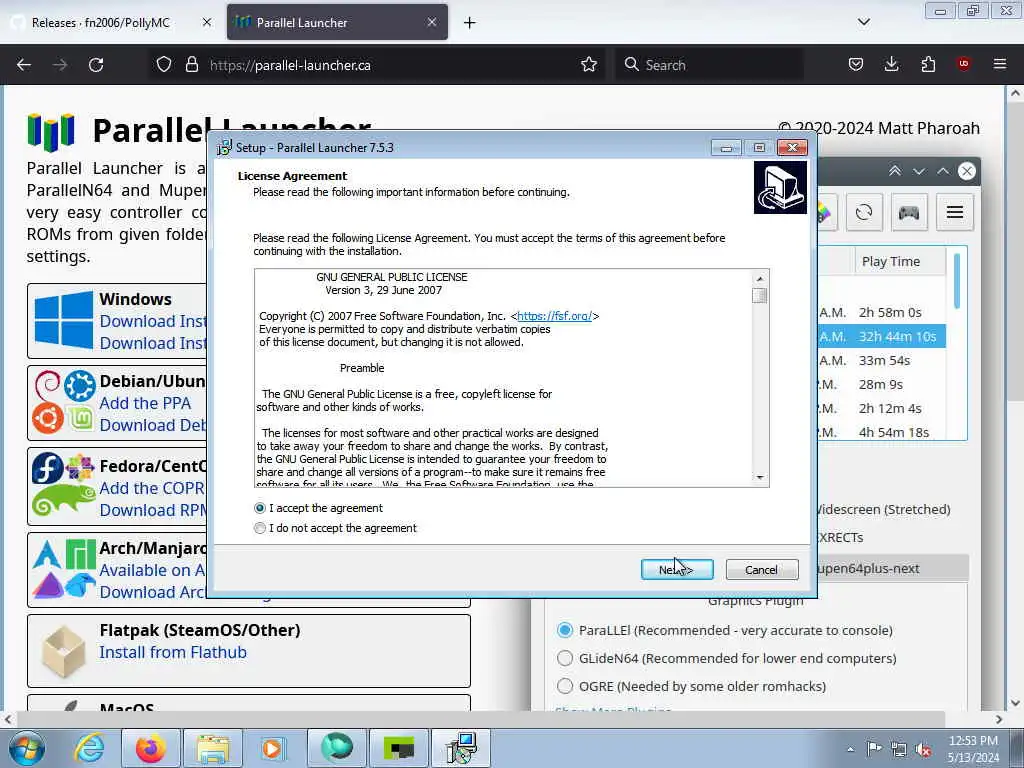This screenshot has height=768, width=1024.
Task: Click the Flatpak box icon
Action: pyautogui.click(x=63, y=651)
